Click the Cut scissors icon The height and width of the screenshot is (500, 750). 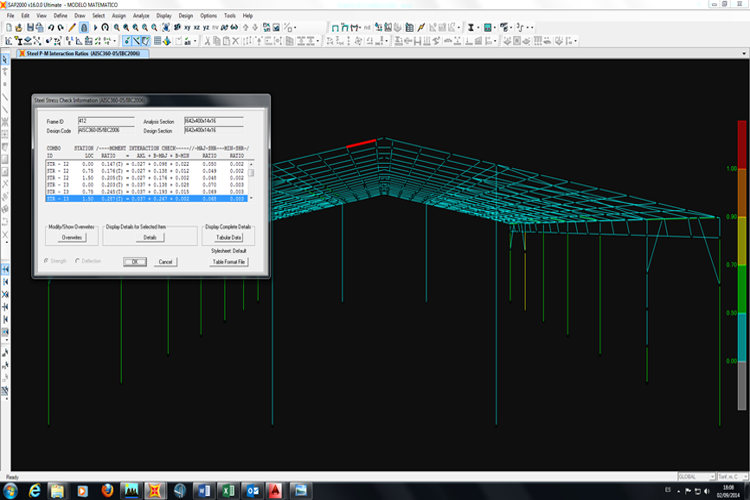tap(207, 41)
